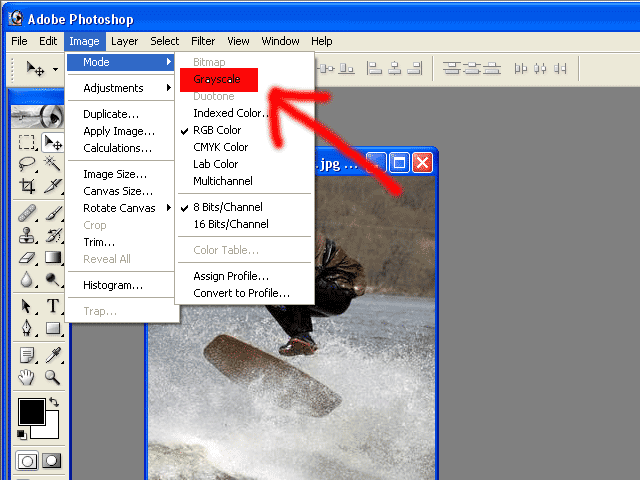640x480 pixels.
Task: Click Image Size... in the Image menu
Action: [x=115, y=174]
